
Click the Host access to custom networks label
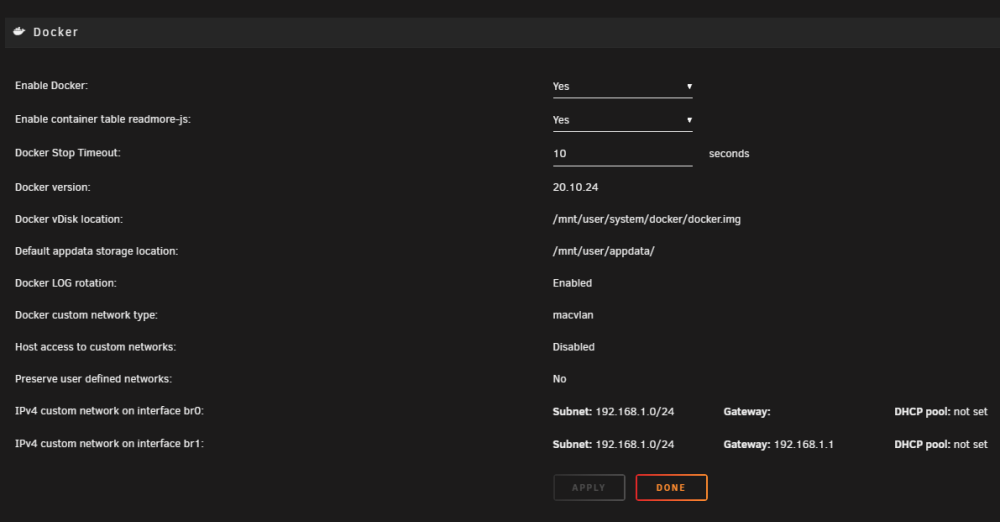(96, 347)
